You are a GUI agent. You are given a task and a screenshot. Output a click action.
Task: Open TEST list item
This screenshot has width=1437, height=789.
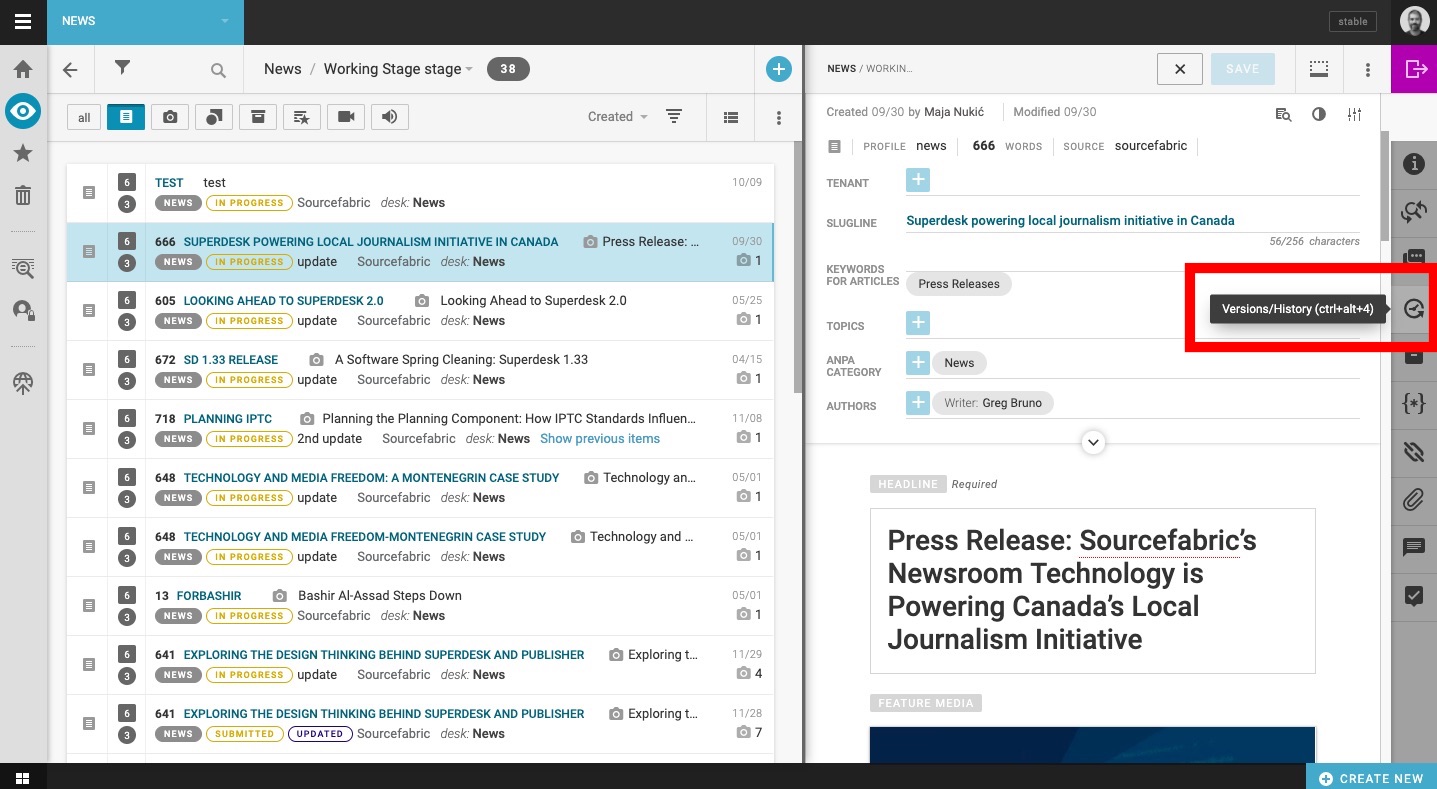click(x=420, y=193)
